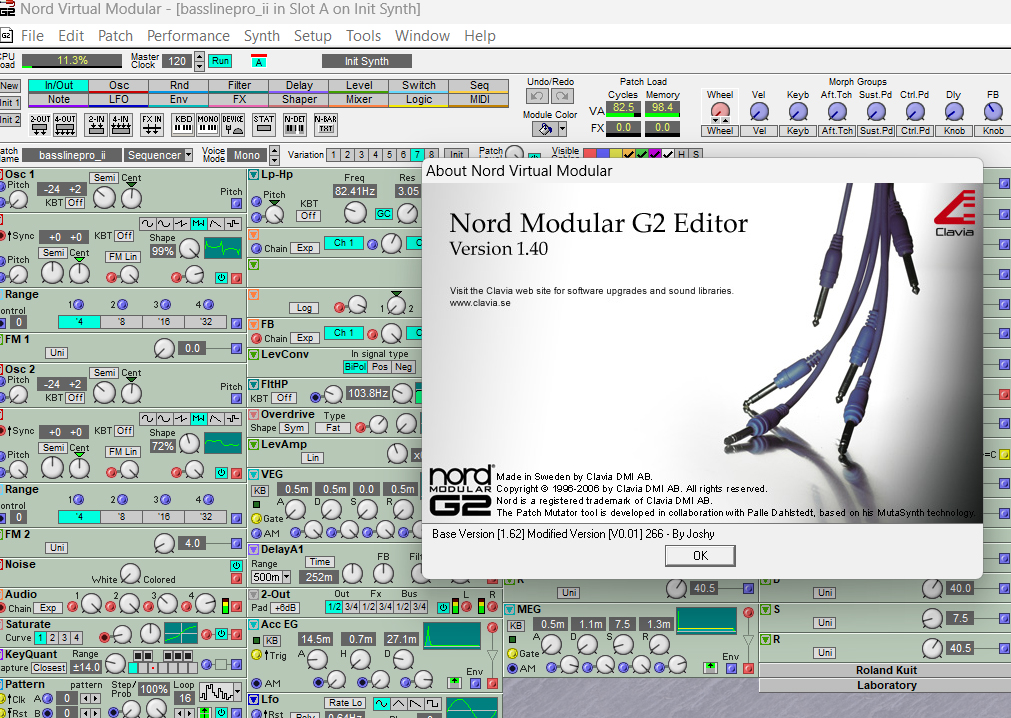Click the Undo arrow icon
This screenshot has height=718, width=1011.
pos(537,96)
